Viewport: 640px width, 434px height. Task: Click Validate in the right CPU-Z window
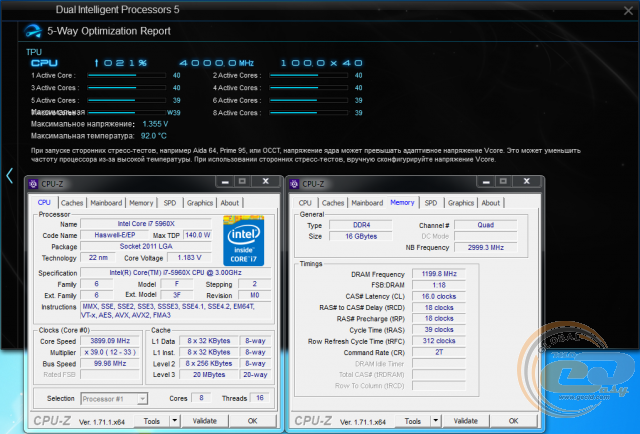coord(466,421)
